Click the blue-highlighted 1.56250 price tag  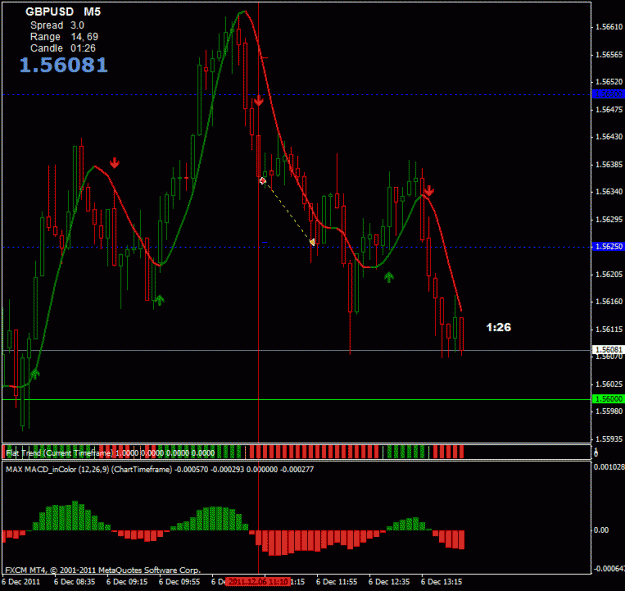608,247
